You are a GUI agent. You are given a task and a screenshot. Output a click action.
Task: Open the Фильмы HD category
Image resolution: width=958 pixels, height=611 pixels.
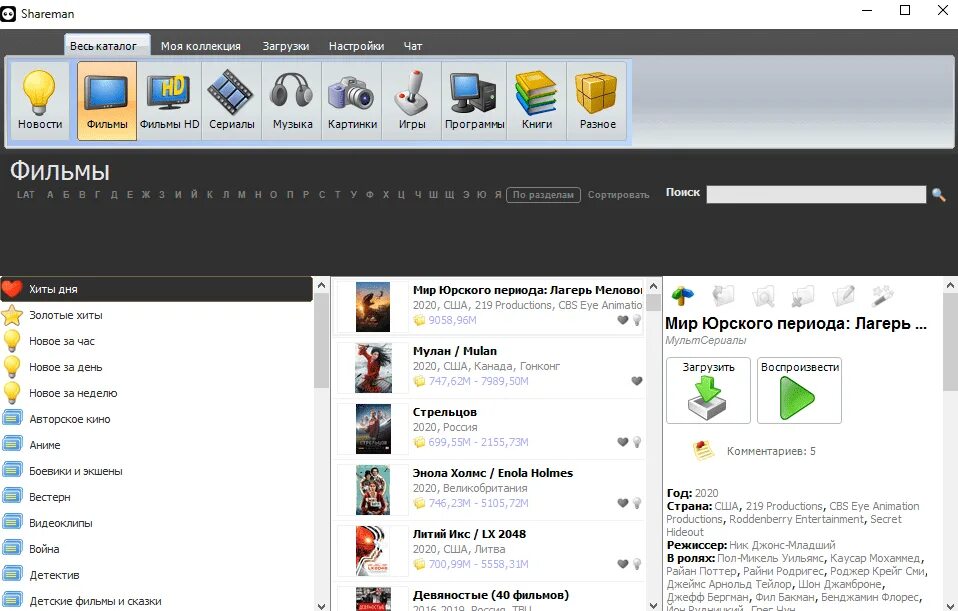(x=169, y=101)
